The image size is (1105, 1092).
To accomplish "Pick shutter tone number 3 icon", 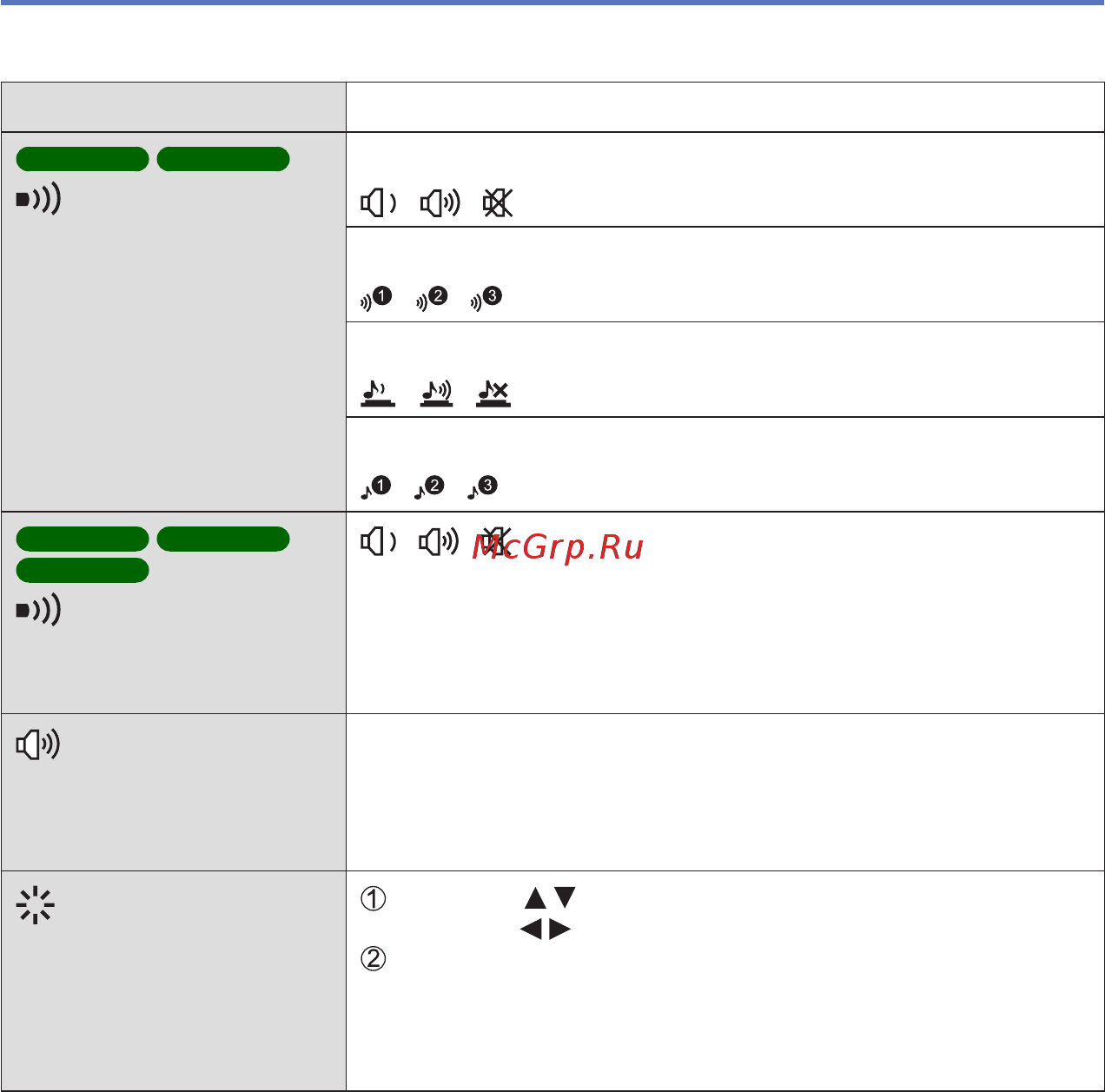I will [483, 487].
